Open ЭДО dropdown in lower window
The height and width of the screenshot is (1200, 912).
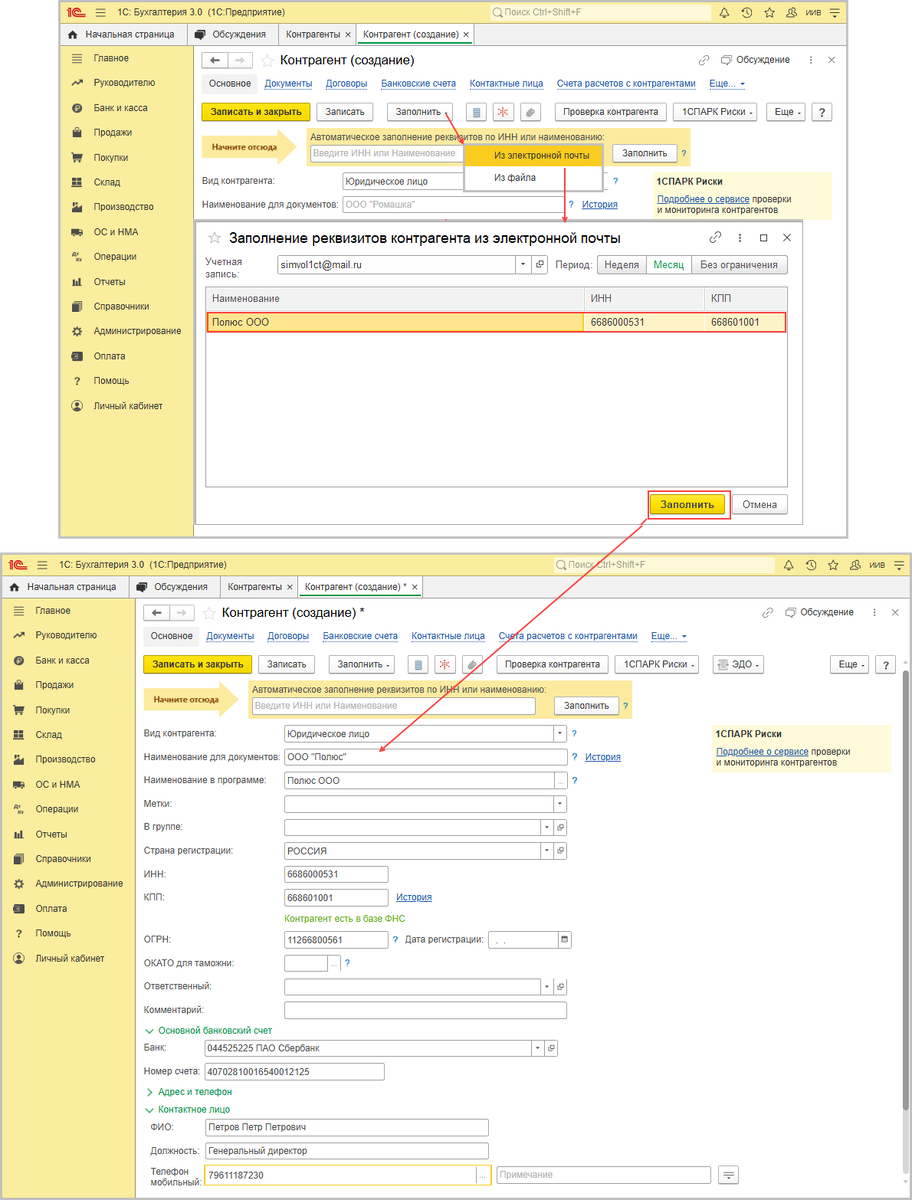click(x=739, y=664)
